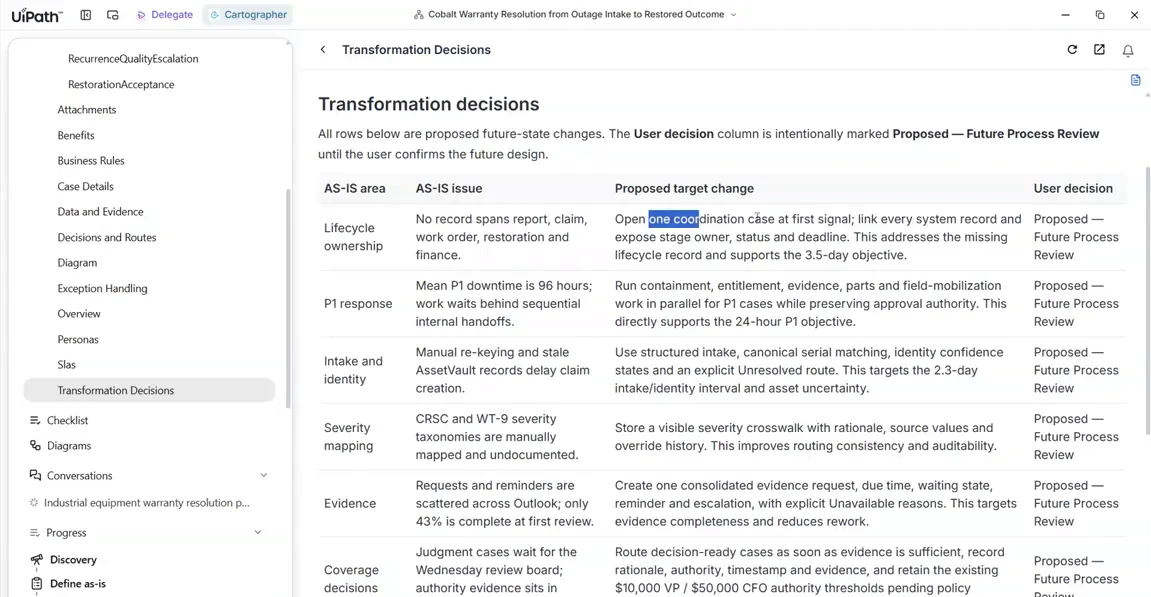Open Exception Handling section

coord(102,289)
